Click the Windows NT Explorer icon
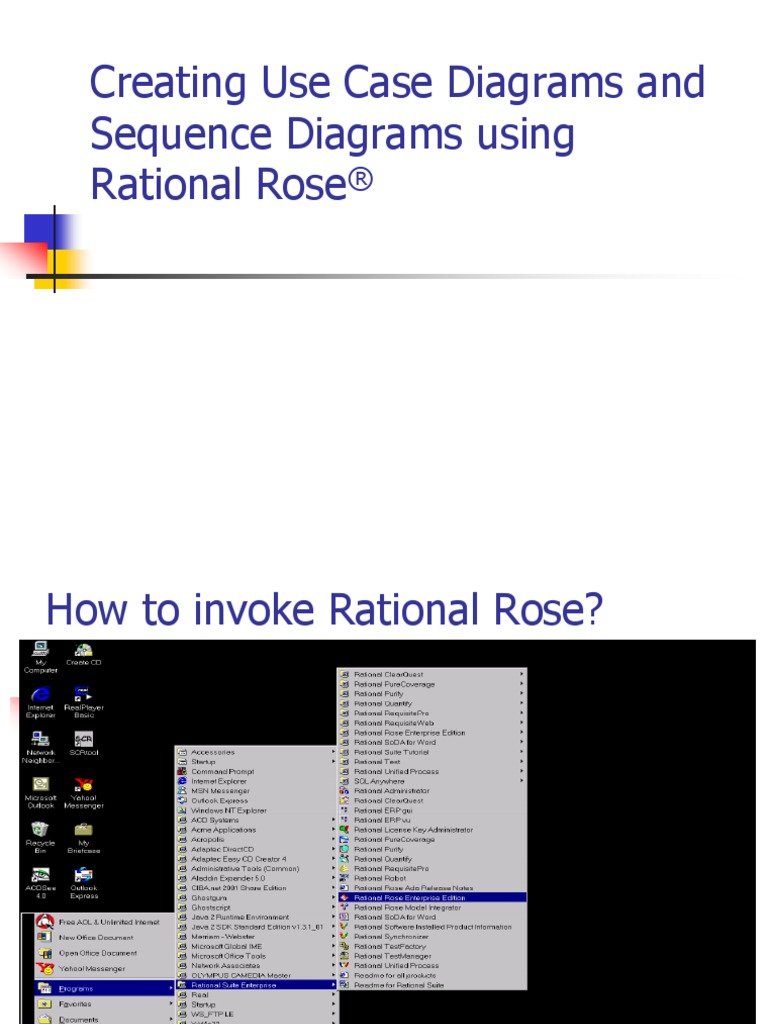 pyautogui.click(x=182, y=810)
